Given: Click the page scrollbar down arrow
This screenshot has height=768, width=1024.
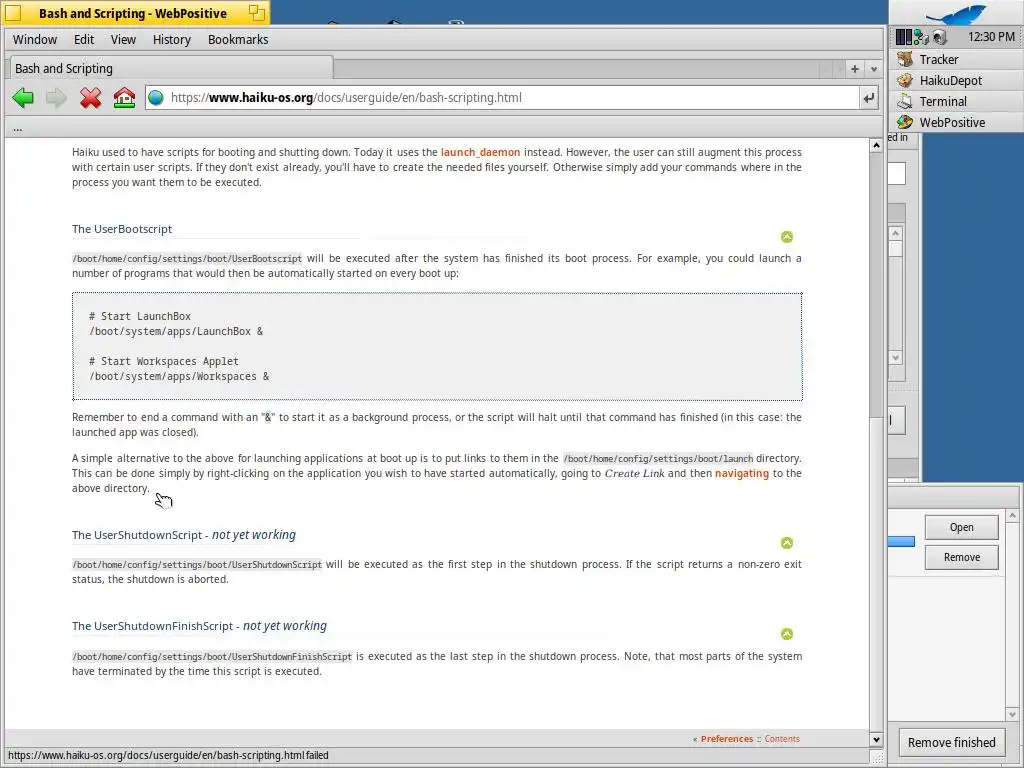Looking at the screenshot, I should pos(876,740).
